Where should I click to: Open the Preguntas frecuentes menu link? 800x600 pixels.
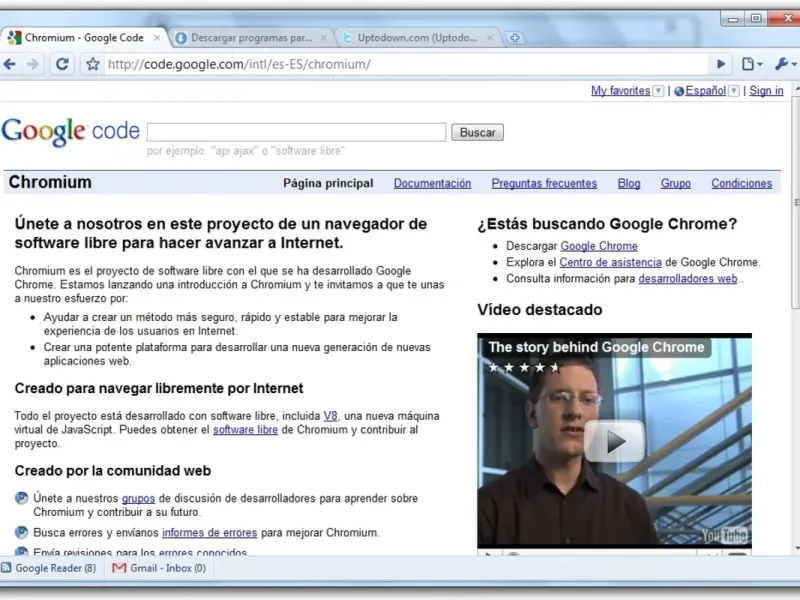[544, 184]
